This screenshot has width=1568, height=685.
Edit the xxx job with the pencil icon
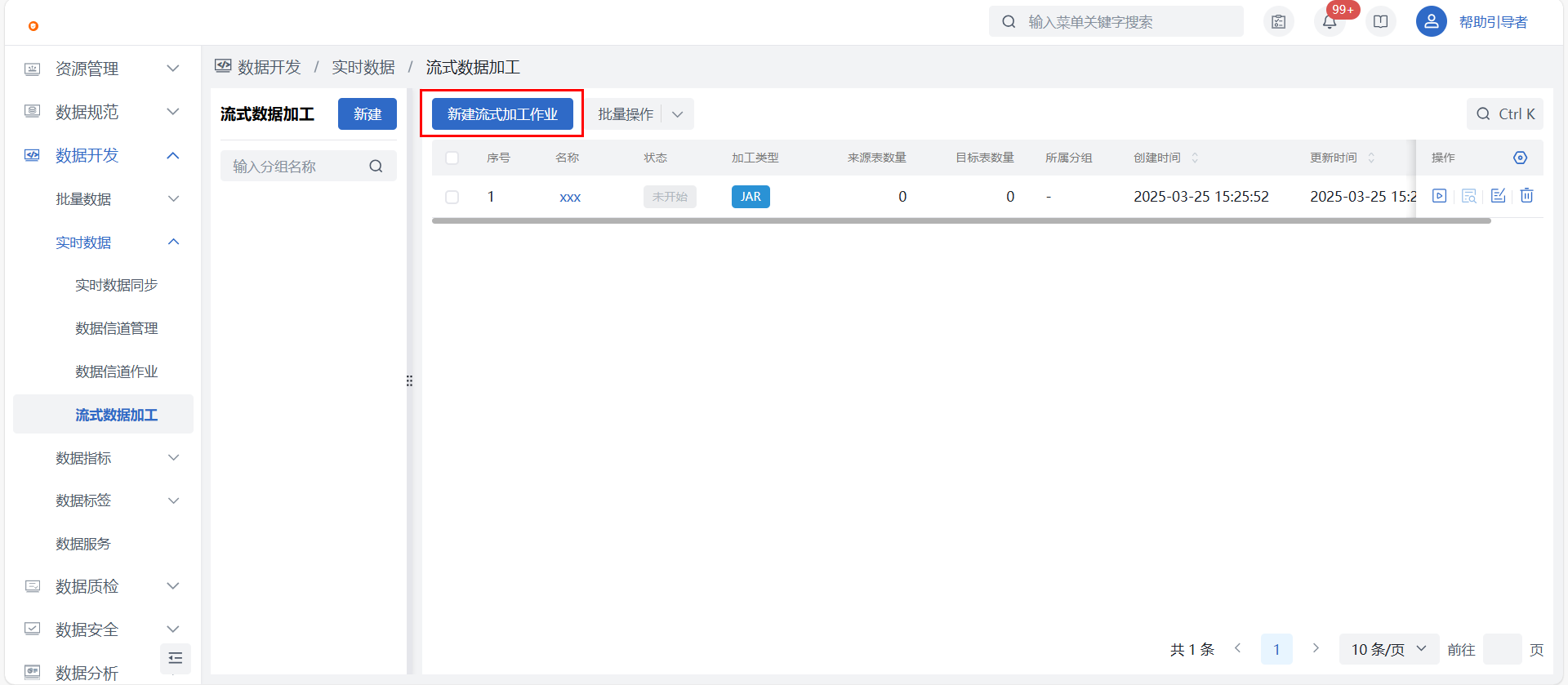[x=1498, y=196]
